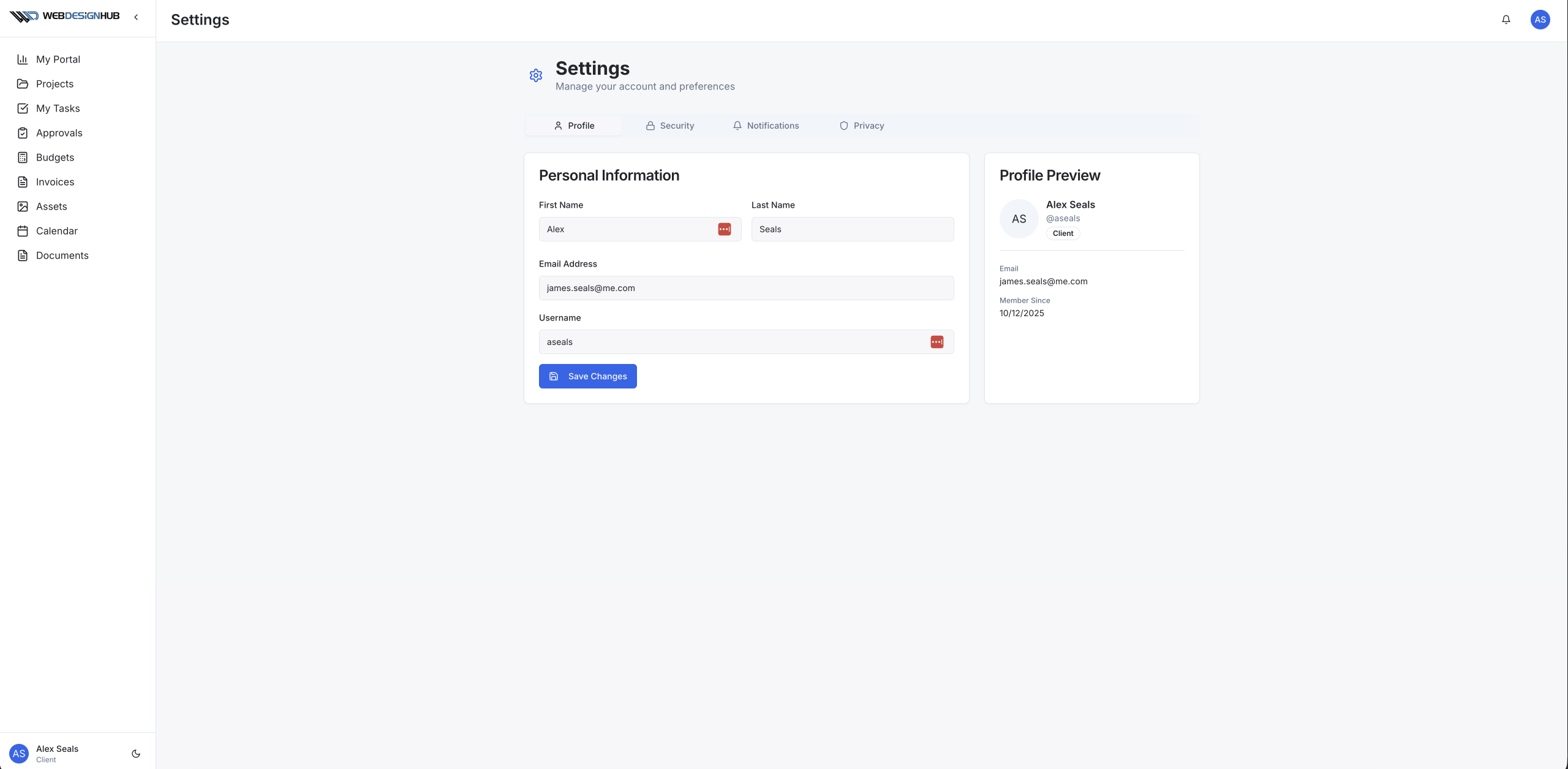Open the Calendar page

coord(56,231)
